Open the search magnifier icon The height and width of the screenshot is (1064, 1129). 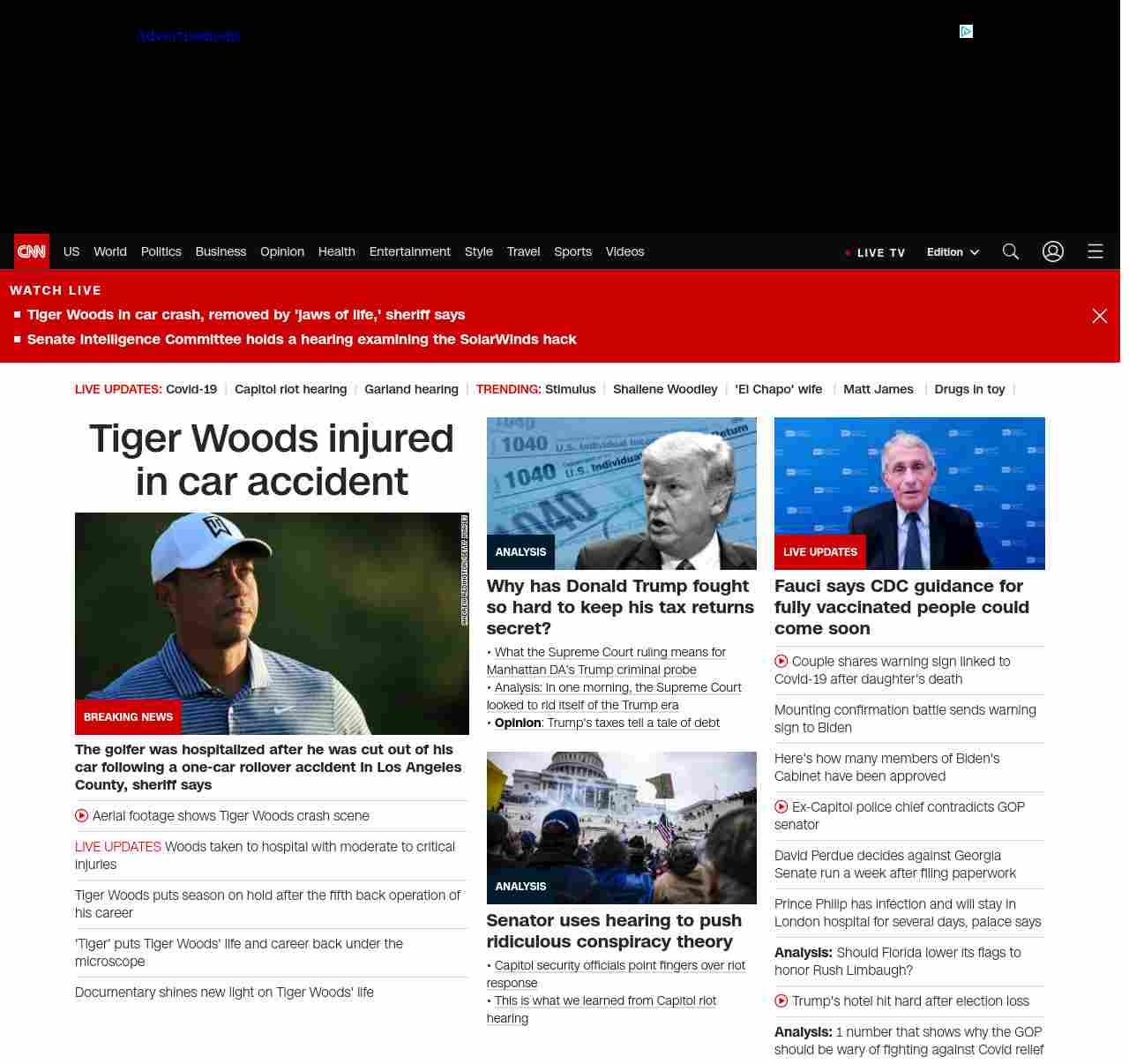pos(1011,251)
